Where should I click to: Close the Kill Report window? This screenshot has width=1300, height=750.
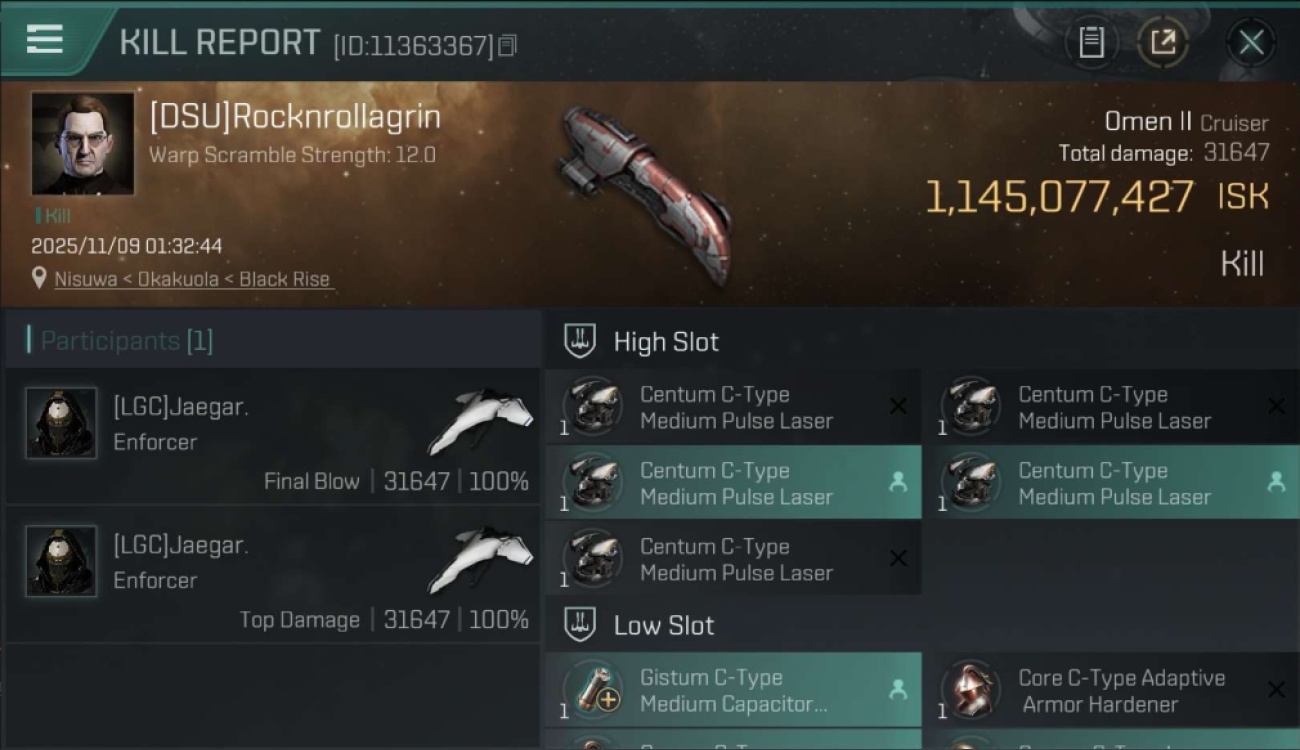(1251, 42)
